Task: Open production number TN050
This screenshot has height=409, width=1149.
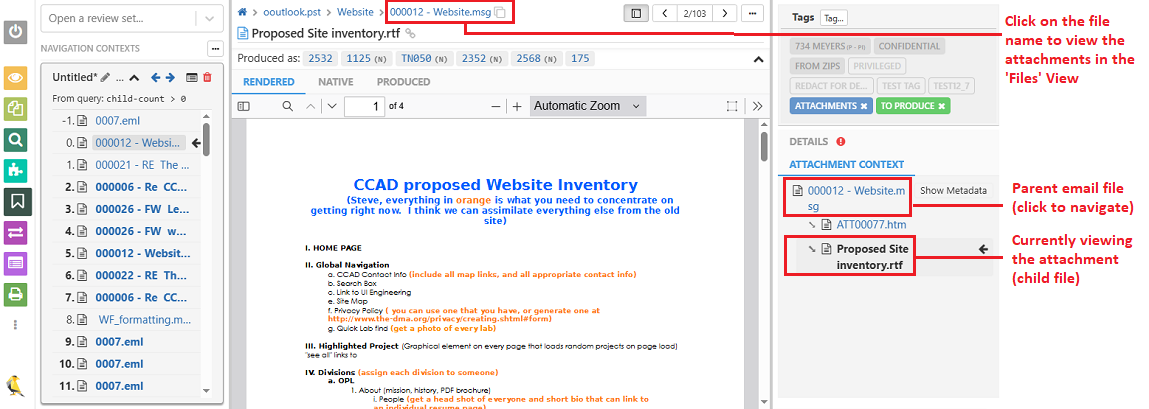Action: click(x=424, y=59)
